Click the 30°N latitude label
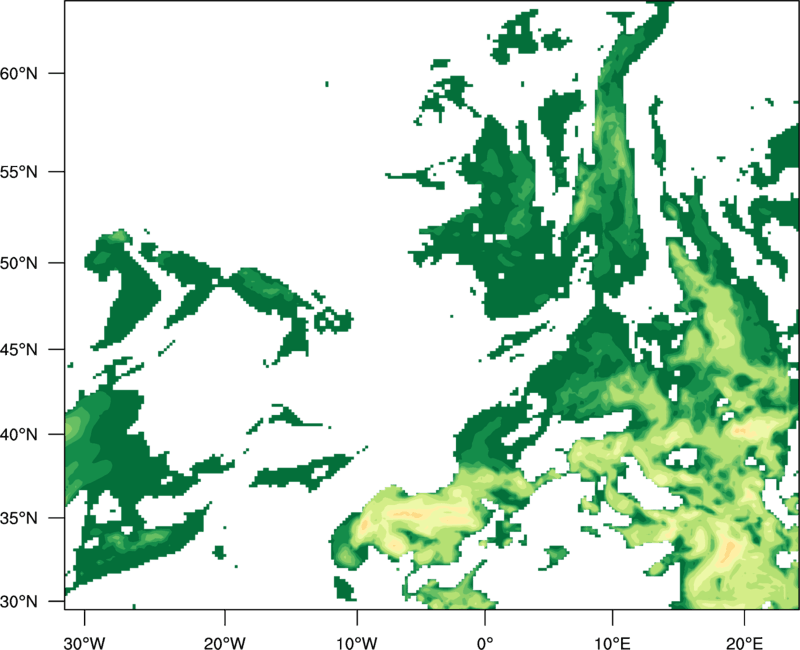Image resolution: width=800 pixels, height=650 pixels. click(x=19, y=602)
